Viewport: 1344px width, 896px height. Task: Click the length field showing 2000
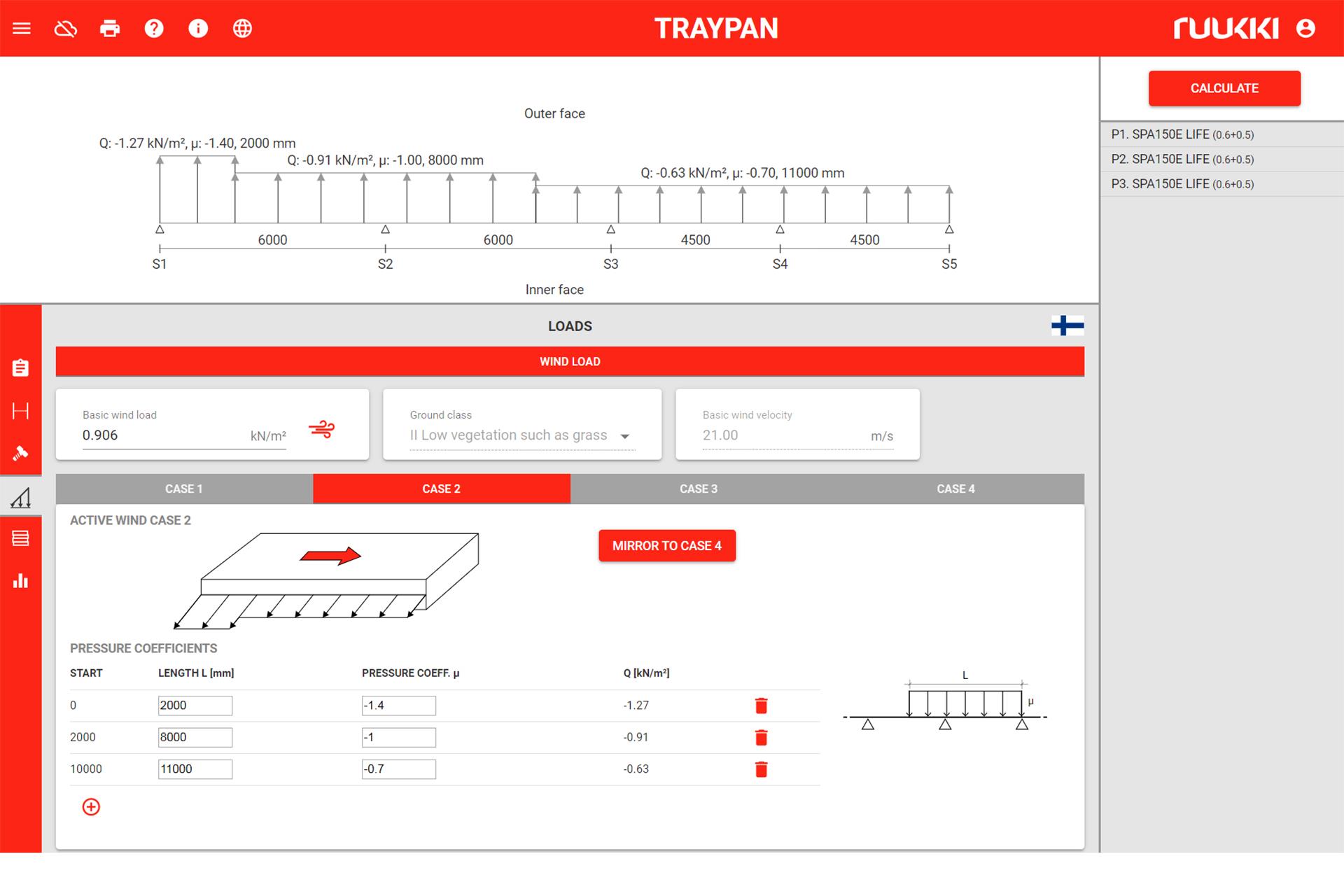click(195, 706)
